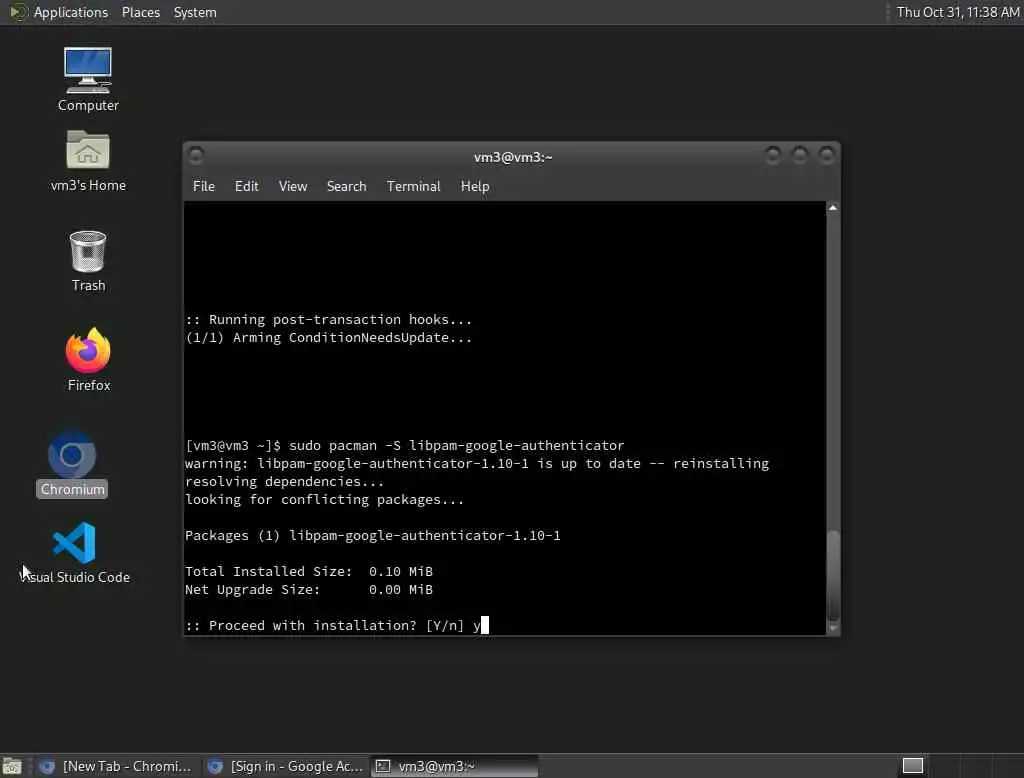
Task: Click the show desktop icon in bottom panel
Action: point(12,766)
